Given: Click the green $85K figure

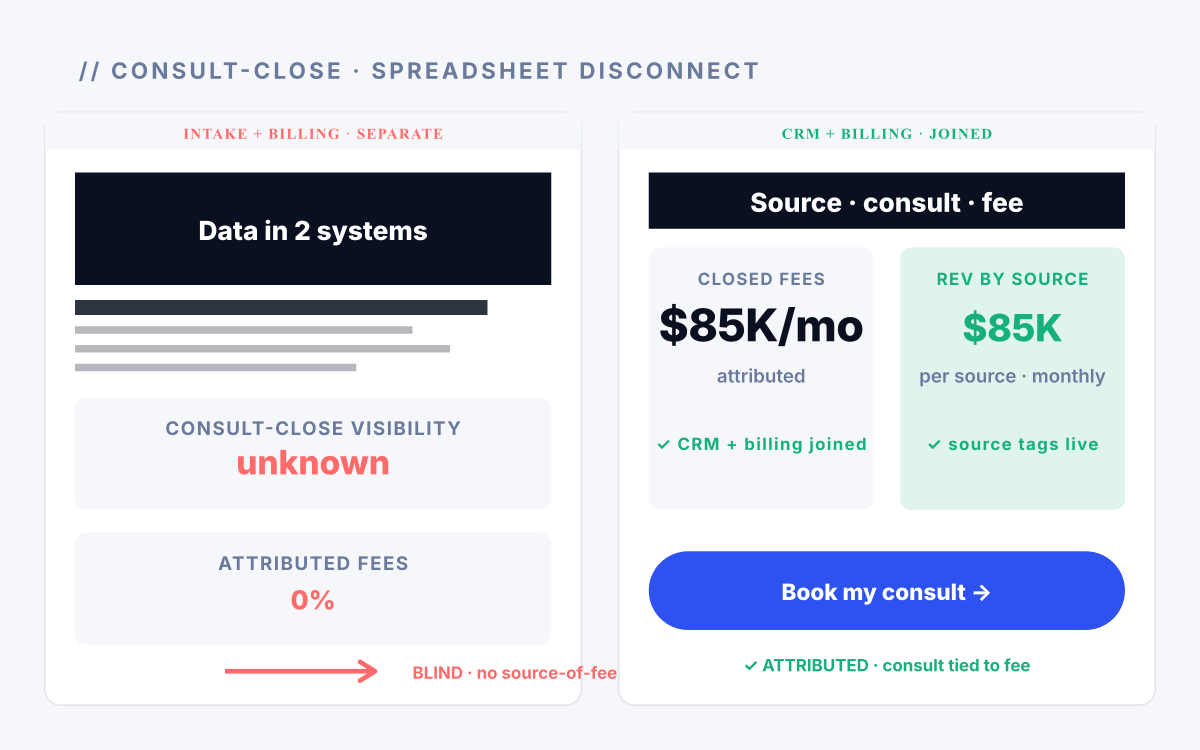Looking at the screenshot, I should tap(1012, 328).
